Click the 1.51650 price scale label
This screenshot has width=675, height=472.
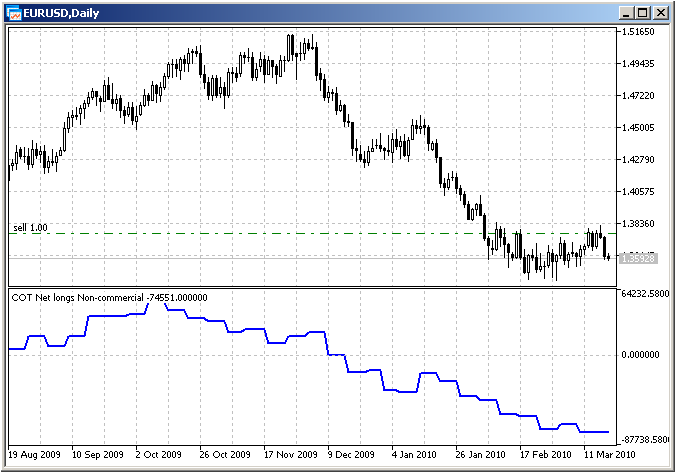coord(638,32)
